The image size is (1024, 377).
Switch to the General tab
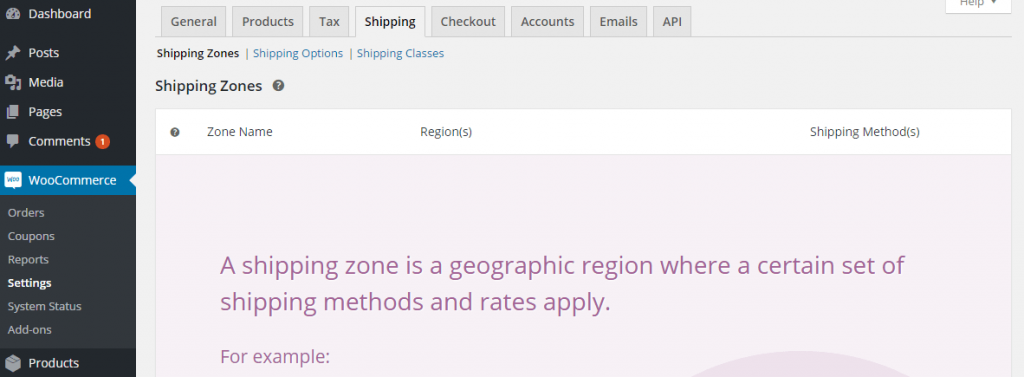pyautogui.click(x=193, y=22)
